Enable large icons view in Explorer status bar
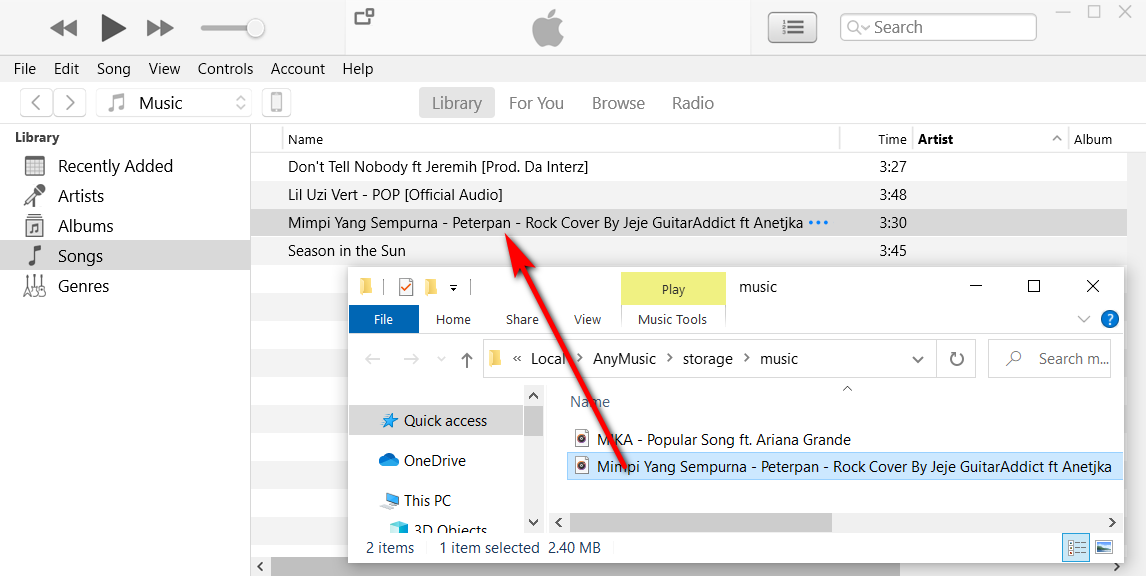 point(1104,546)
